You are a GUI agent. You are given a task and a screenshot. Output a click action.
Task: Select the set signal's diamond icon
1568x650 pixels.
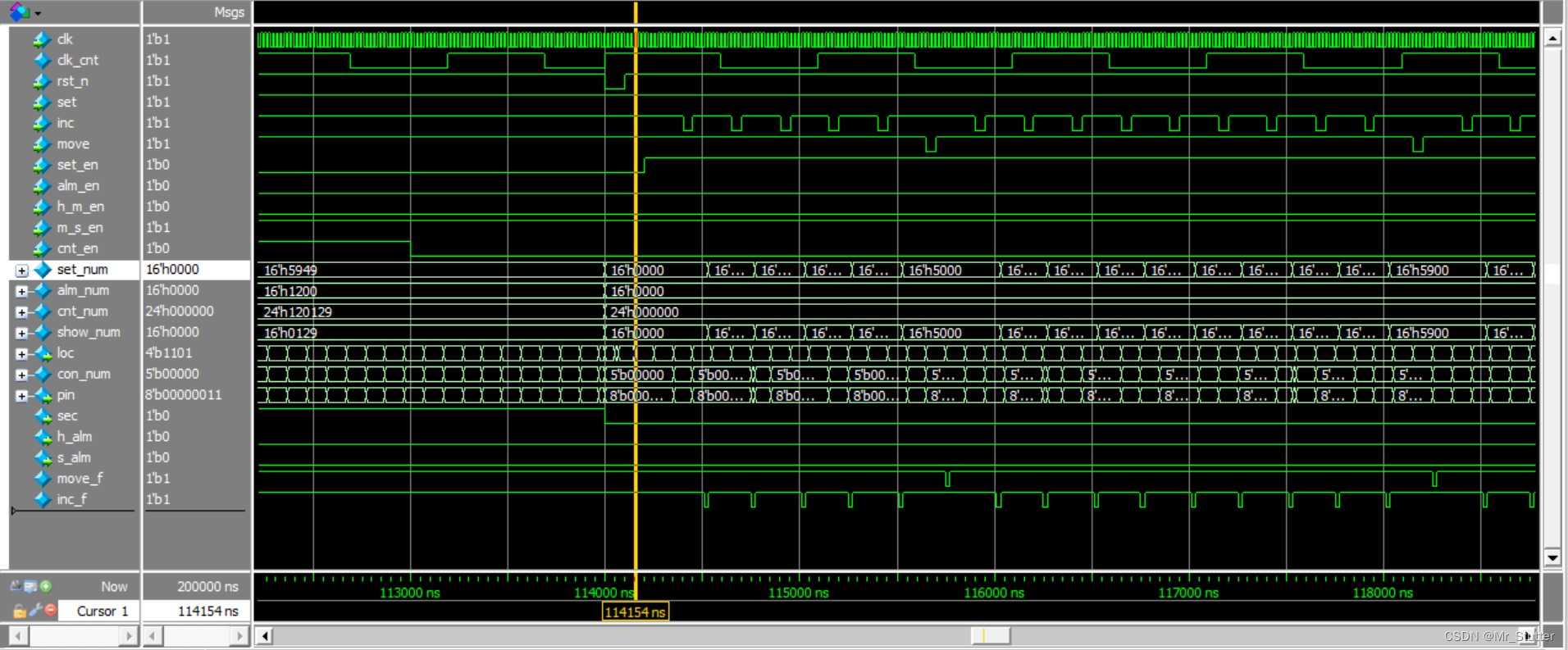pos(42,102)
